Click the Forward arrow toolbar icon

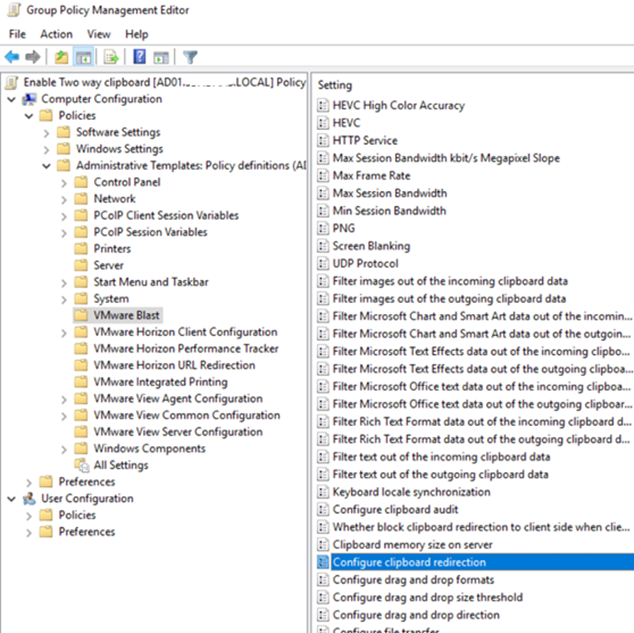coord(34,57)
